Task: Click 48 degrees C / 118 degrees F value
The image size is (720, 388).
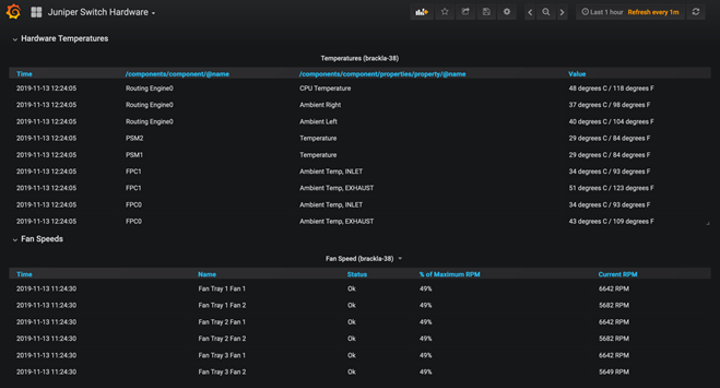Action: [x=611, y=89]
